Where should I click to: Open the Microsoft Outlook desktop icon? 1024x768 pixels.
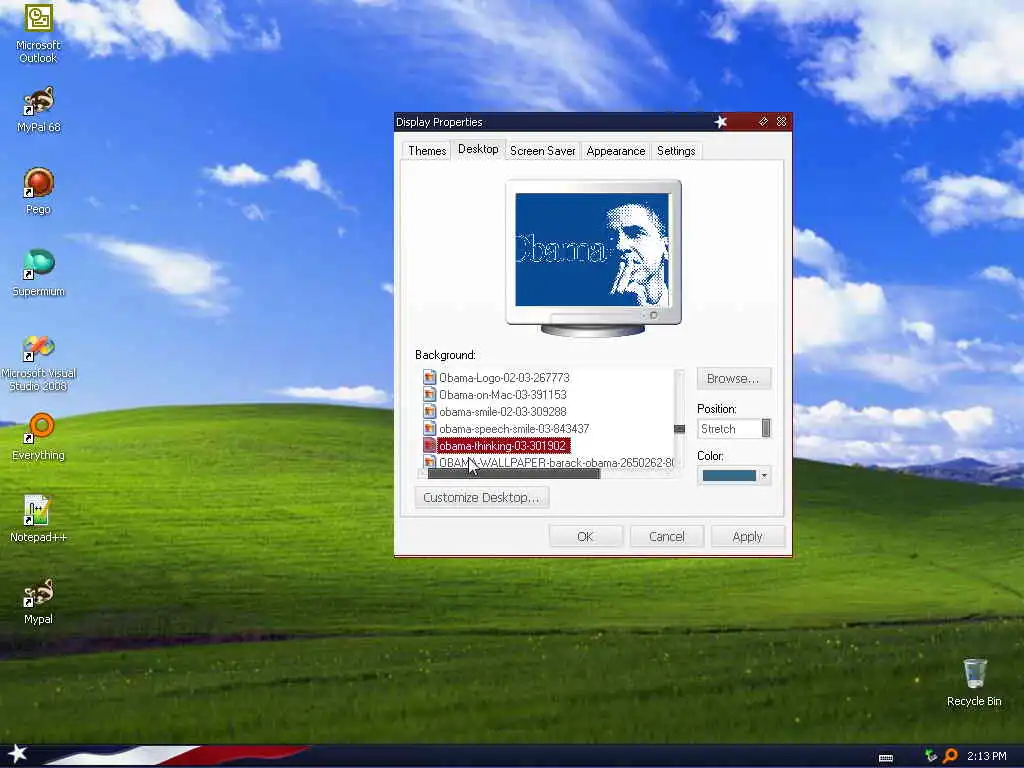click(x=38, y=33)
